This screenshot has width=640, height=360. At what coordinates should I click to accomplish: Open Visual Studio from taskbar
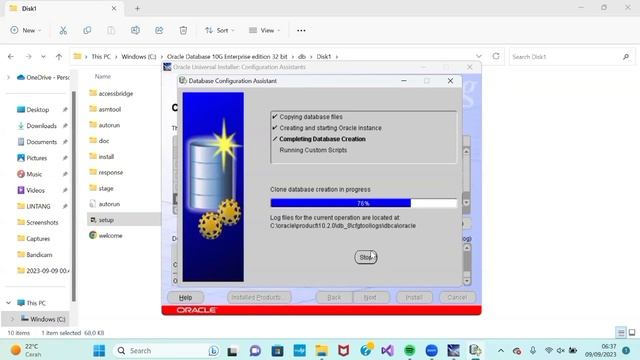click(x=387, y=350)
